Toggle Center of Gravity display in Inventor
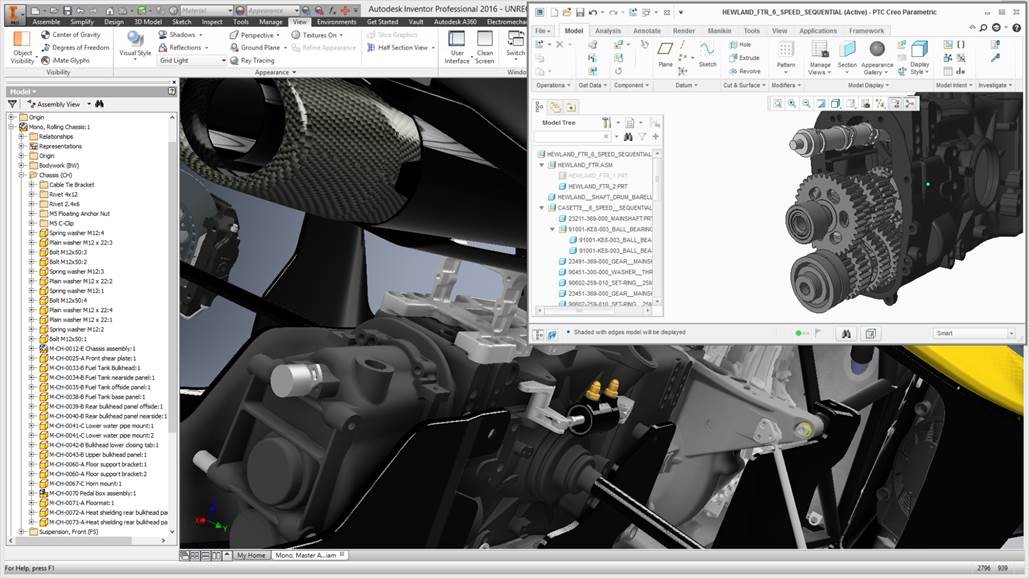 coord(70,34)
